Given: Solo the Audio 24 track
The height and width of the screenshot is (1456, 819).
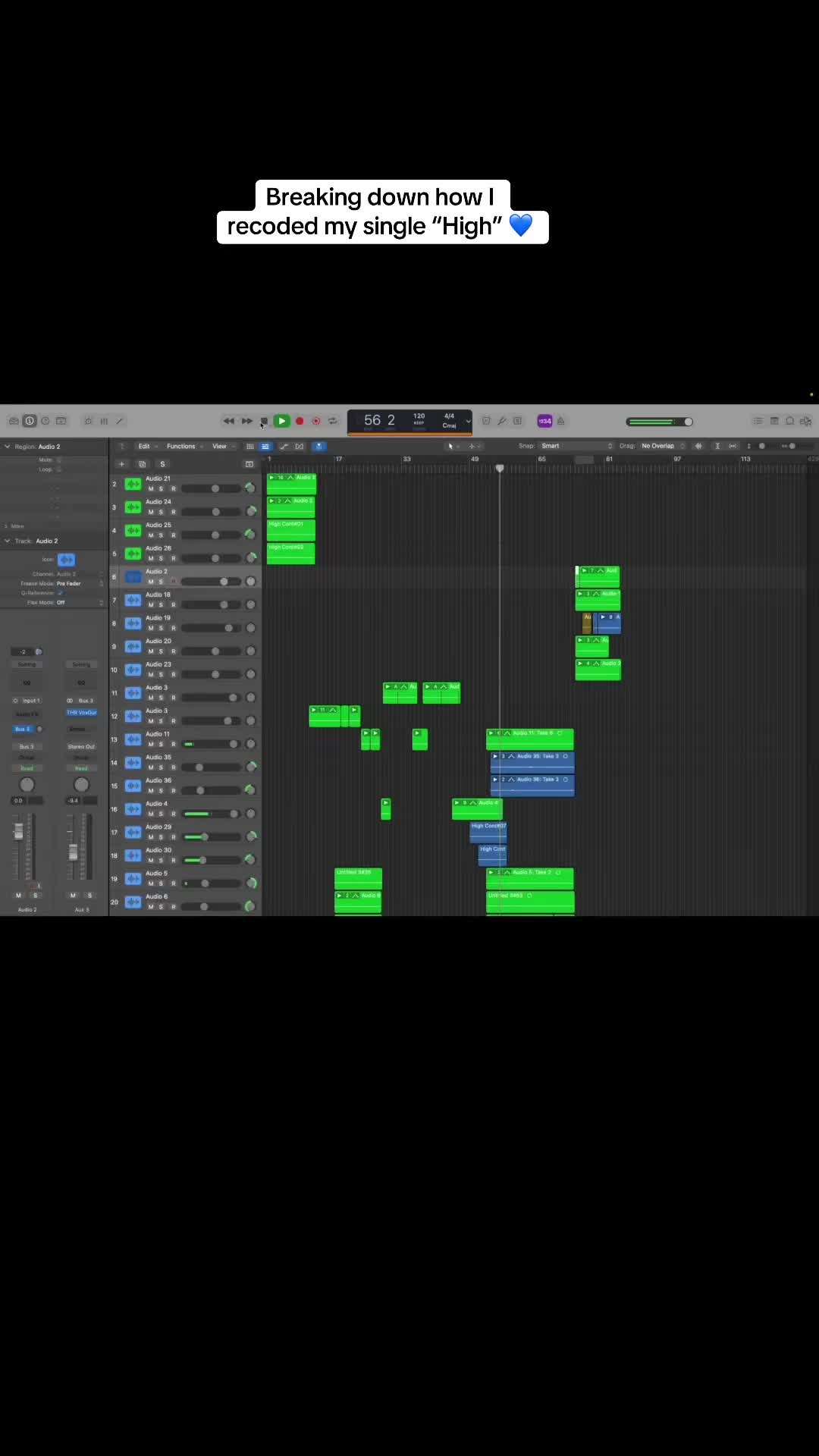Looking at the screenshot, I should pos(161,512).
